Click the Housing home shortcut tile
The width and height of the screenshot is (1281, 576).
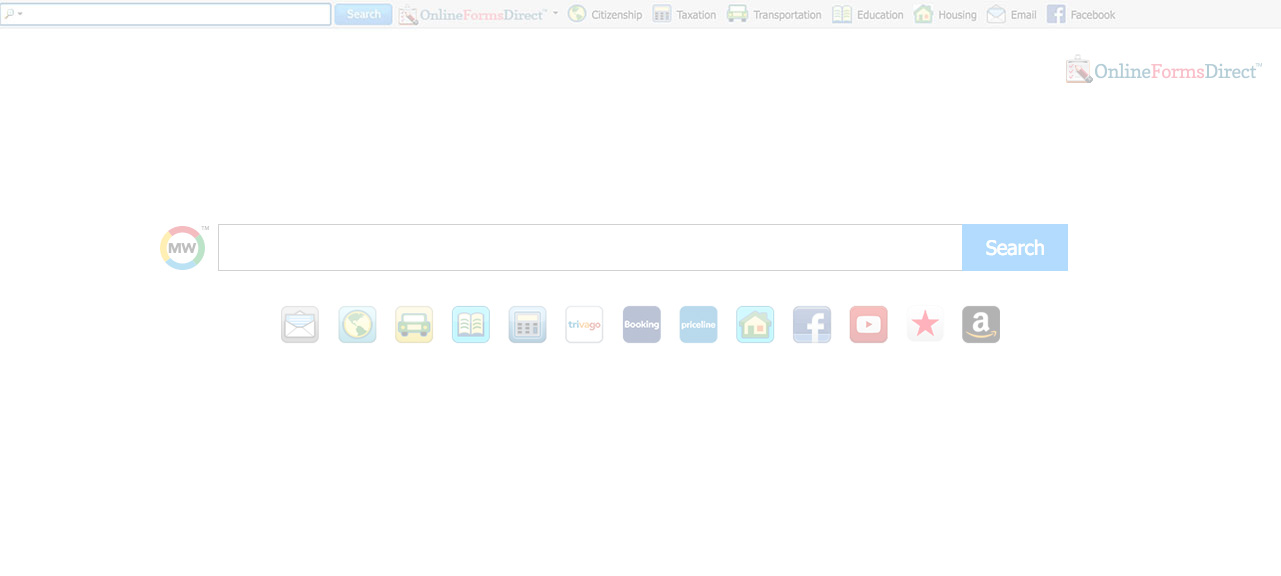click(755, 325)
